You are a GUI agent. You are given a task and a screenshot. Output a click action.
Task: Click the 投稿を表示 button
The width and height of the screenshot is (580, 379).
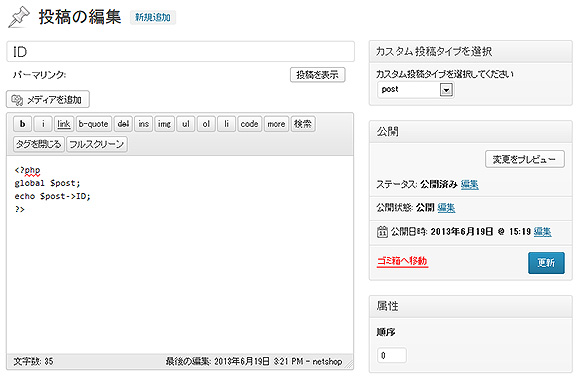pyautogui.click(x=317, y=75)
